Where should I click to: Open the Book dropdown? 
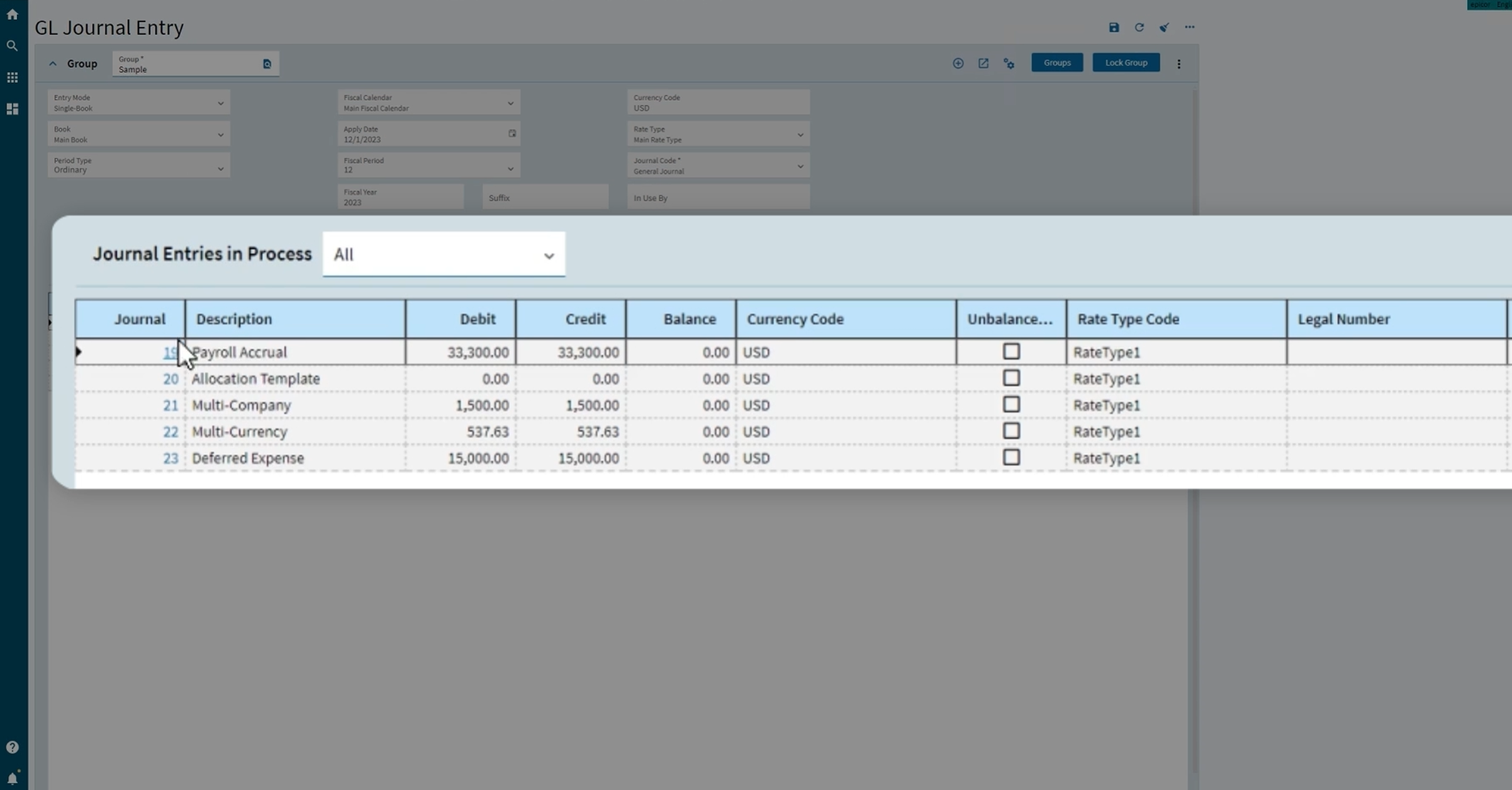pos(139,134)
